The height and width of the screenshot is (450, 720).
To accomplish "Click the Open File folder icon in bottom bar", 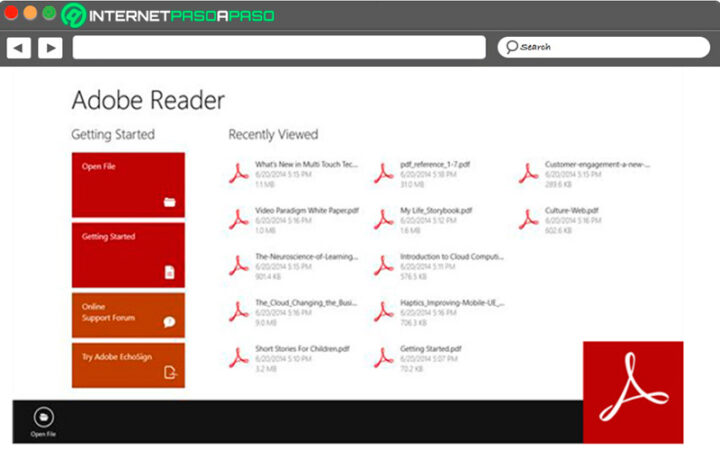I will (43, 418).
